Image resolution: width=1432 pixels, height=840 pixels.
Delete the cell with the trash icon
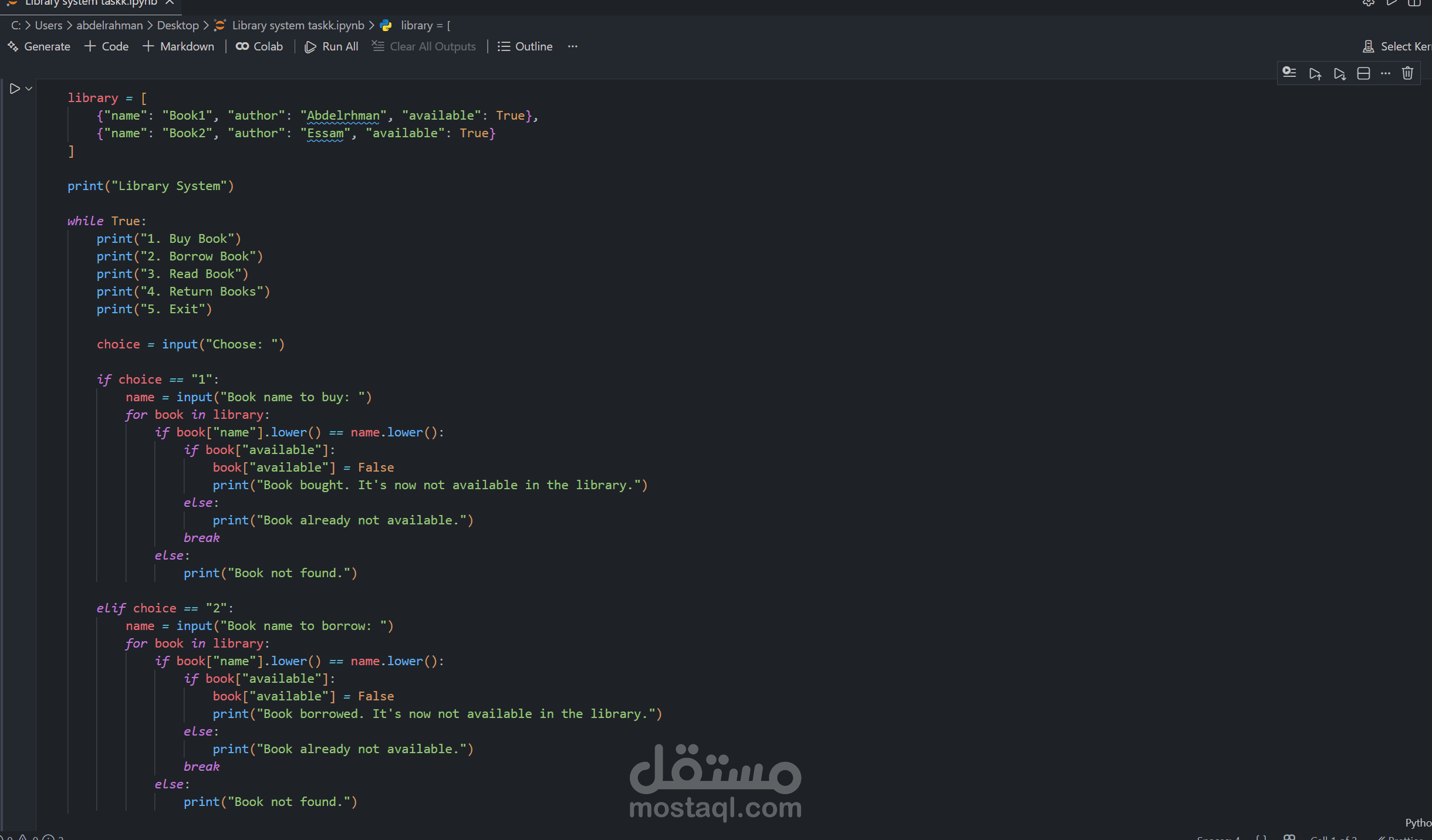1407,73
